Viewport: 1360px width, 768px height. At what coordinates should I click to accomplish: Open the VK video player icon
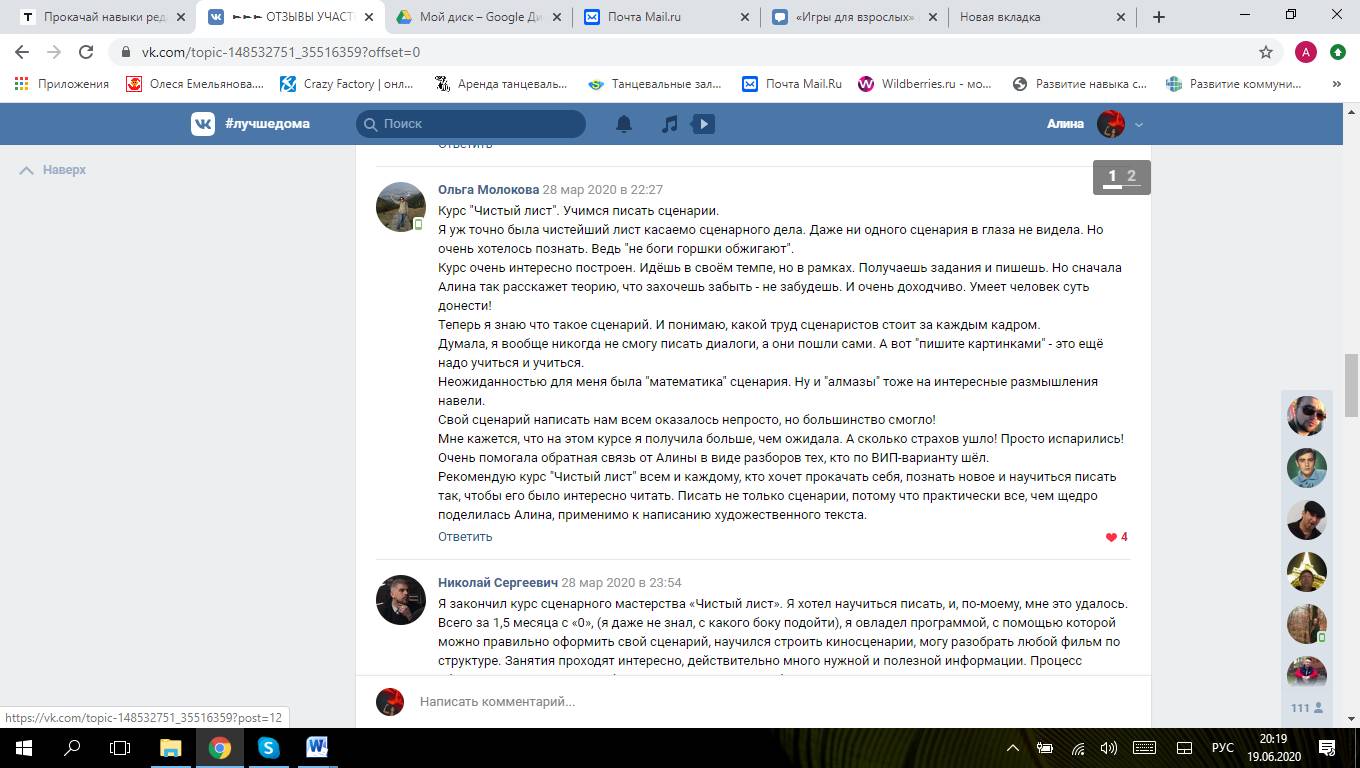(704, 124)
